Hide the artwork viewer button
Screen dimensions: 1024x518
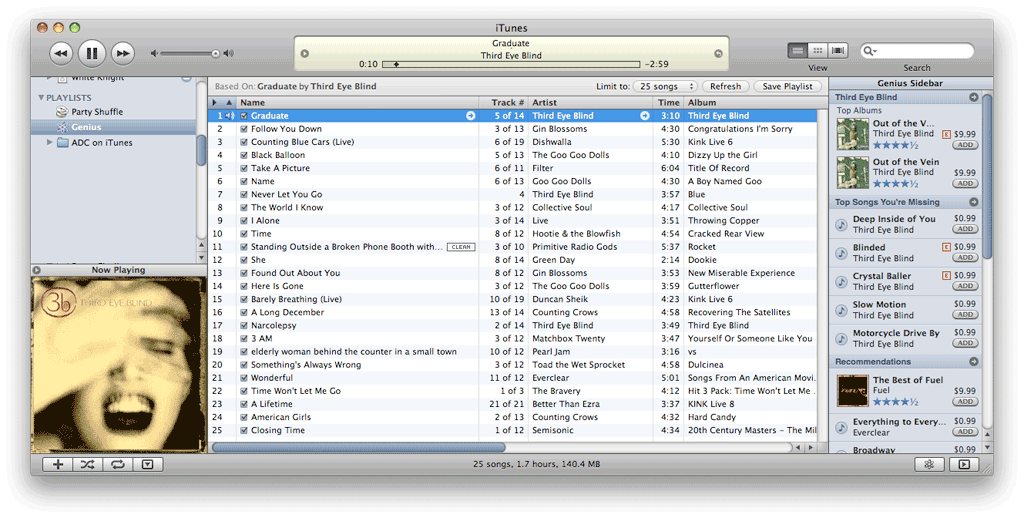[148, 464]
